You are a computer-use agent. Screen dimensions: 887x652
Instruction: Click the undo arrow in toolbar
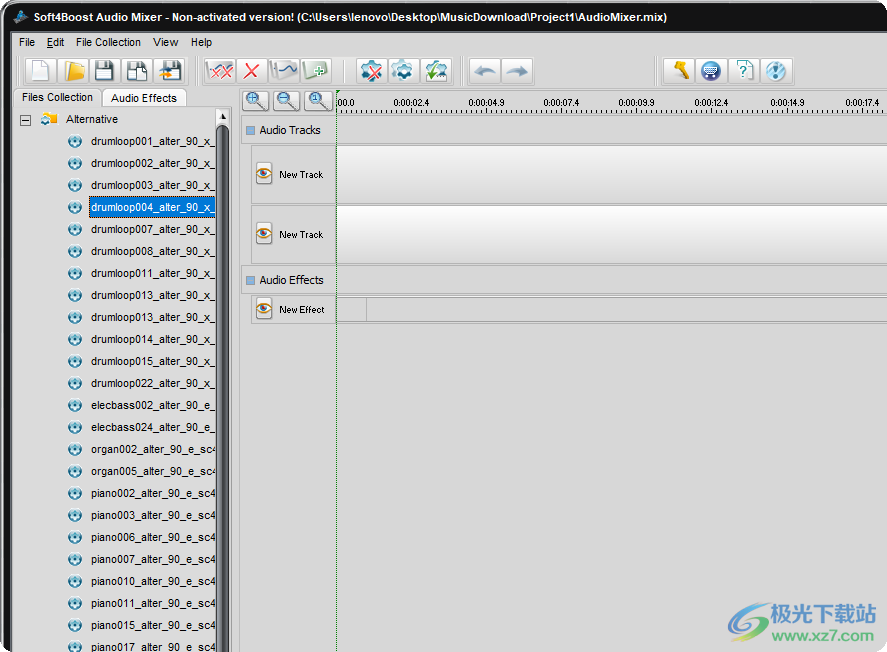[x=485, y=71]
